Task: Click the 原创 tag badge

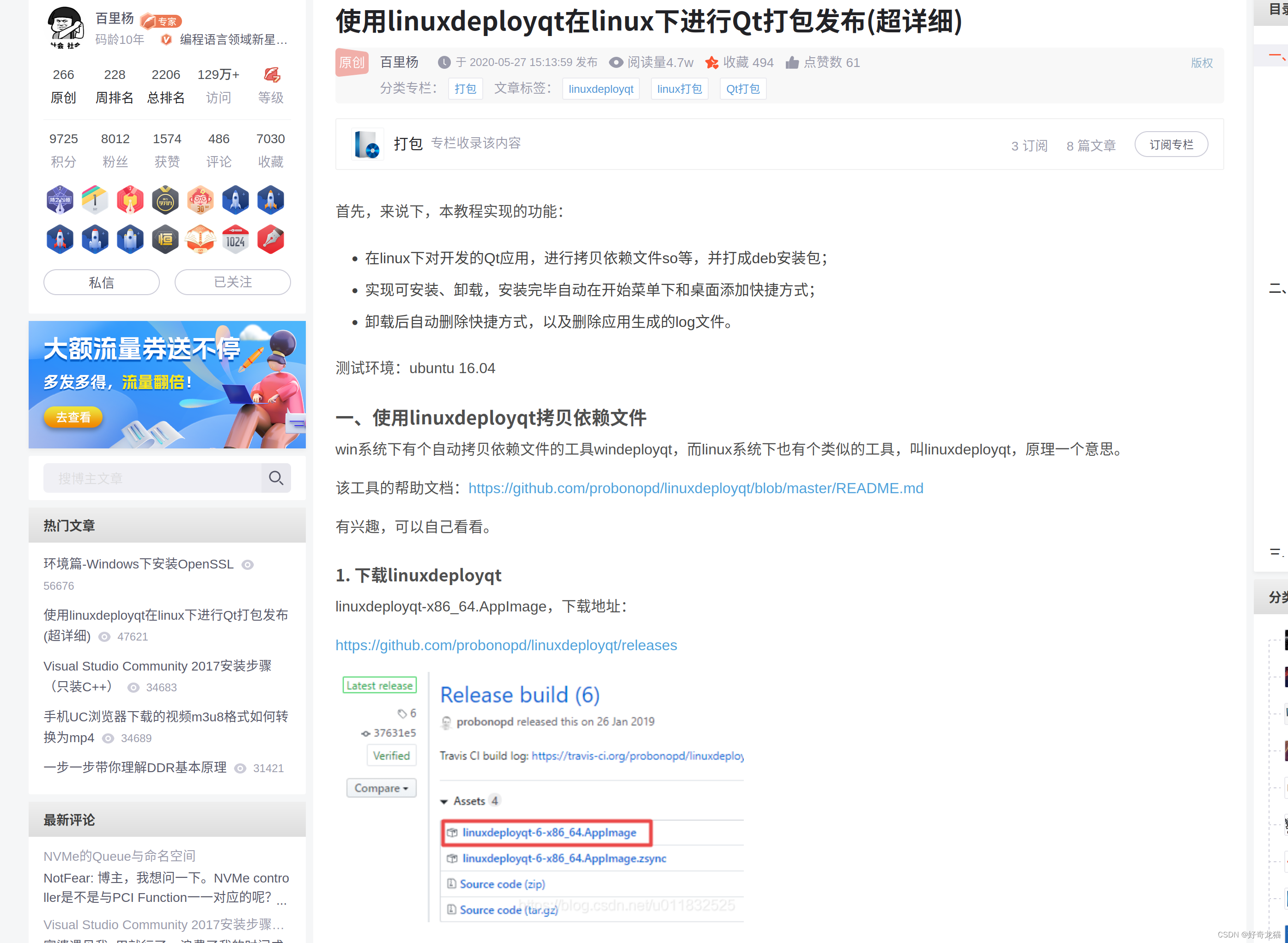Action: click(x=352, y=62)
